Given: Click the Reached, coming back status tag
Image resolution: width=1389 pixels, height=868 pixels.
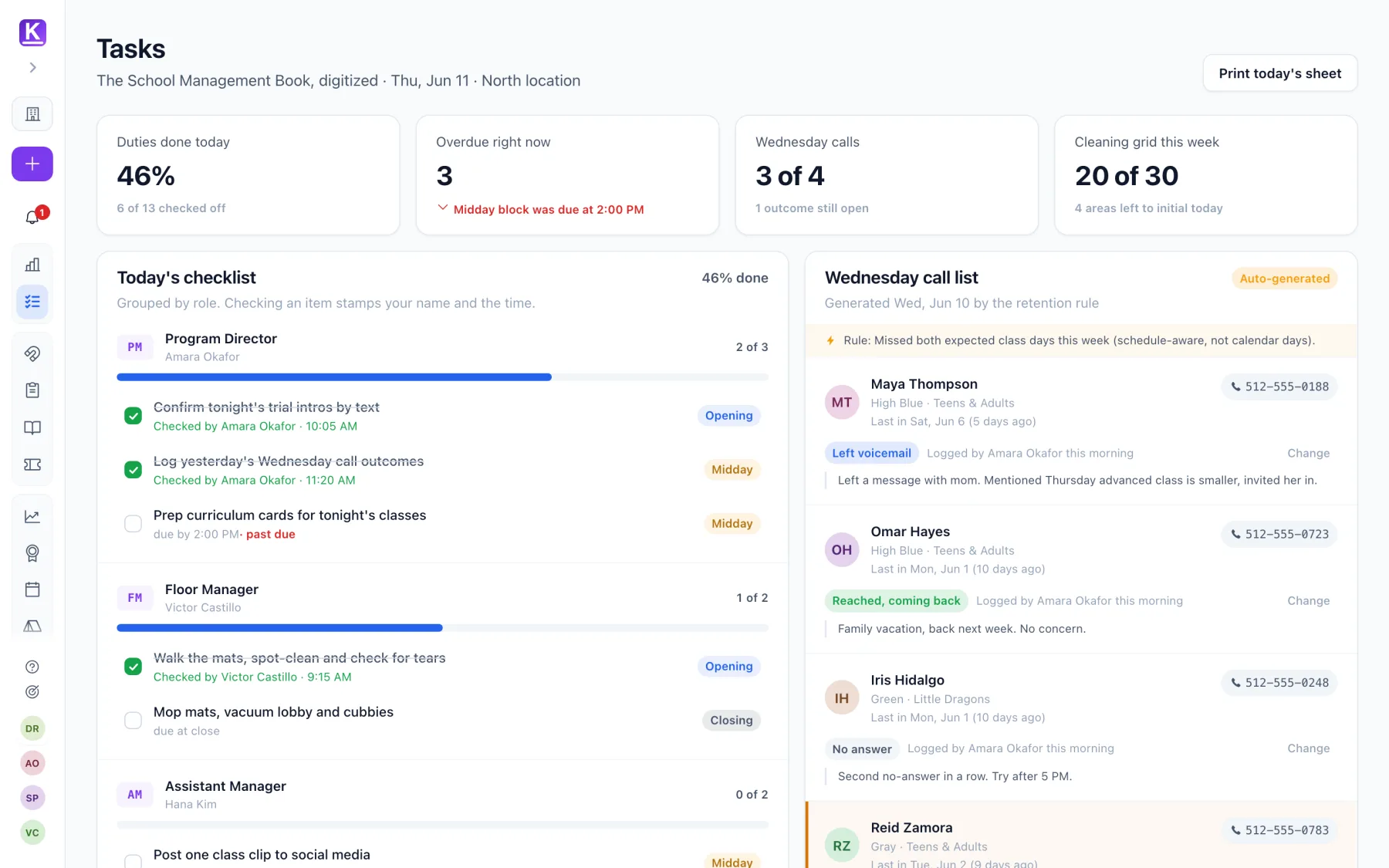Looking at the screenshot, I should (896, 600).
